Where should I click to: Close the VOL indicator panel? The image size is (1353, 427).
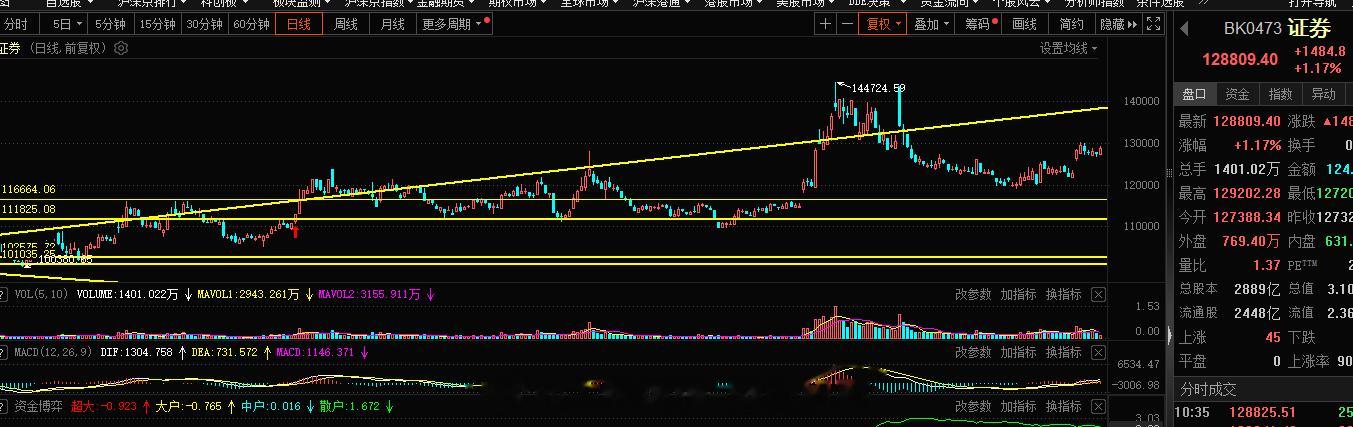point(1098,294)
